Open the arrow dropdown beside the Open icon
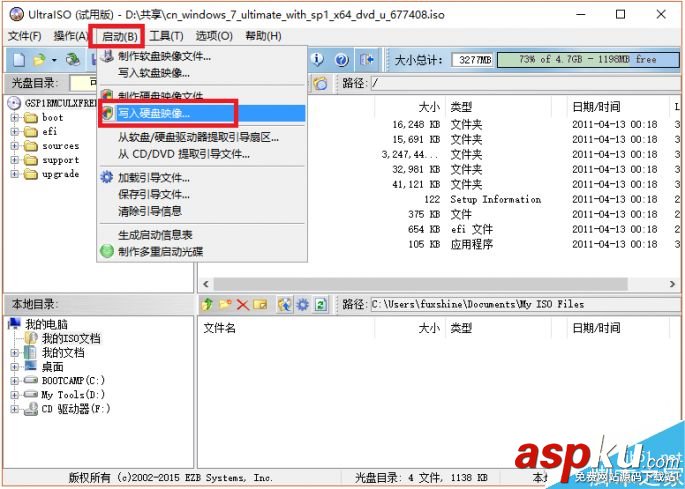Image resolution: width=685 pixels, height=489 pixels. (x=54, y=60)
